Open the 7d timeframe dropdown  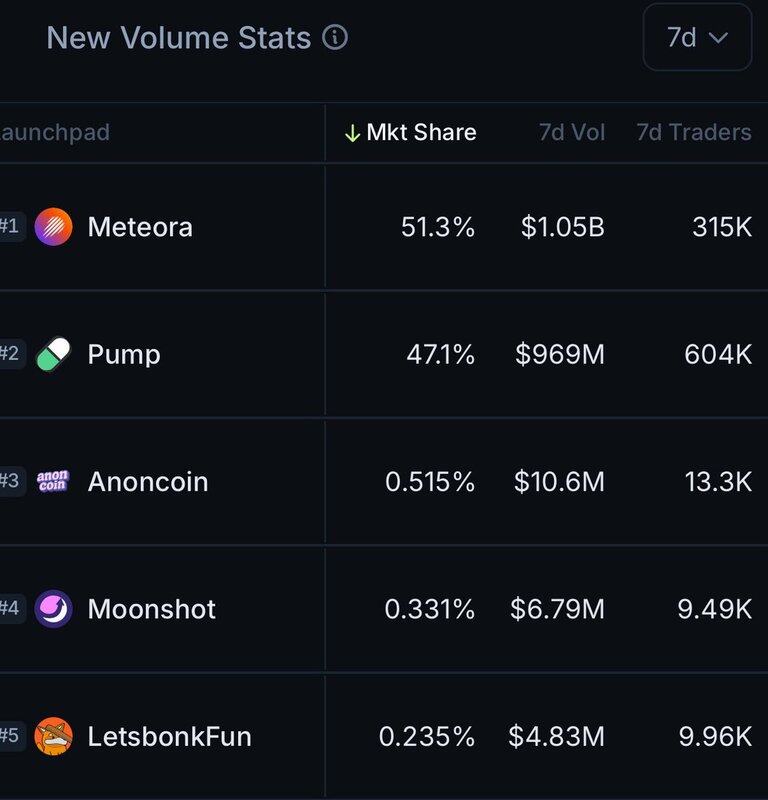click(697, 38)
